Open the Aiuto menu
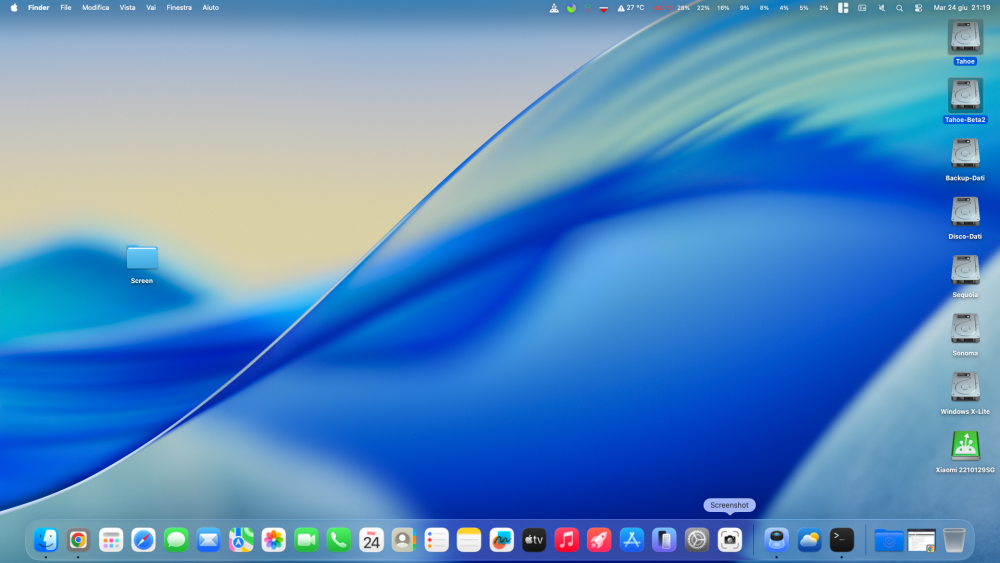 210,8
